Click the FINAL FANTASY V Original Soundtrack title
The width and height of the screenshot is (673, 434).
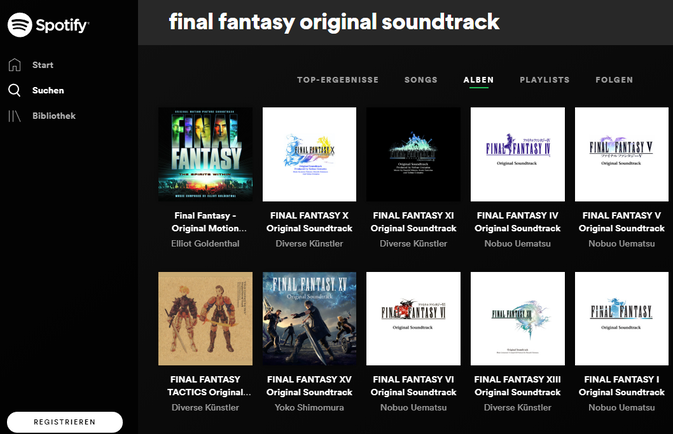tap(621, 222)
